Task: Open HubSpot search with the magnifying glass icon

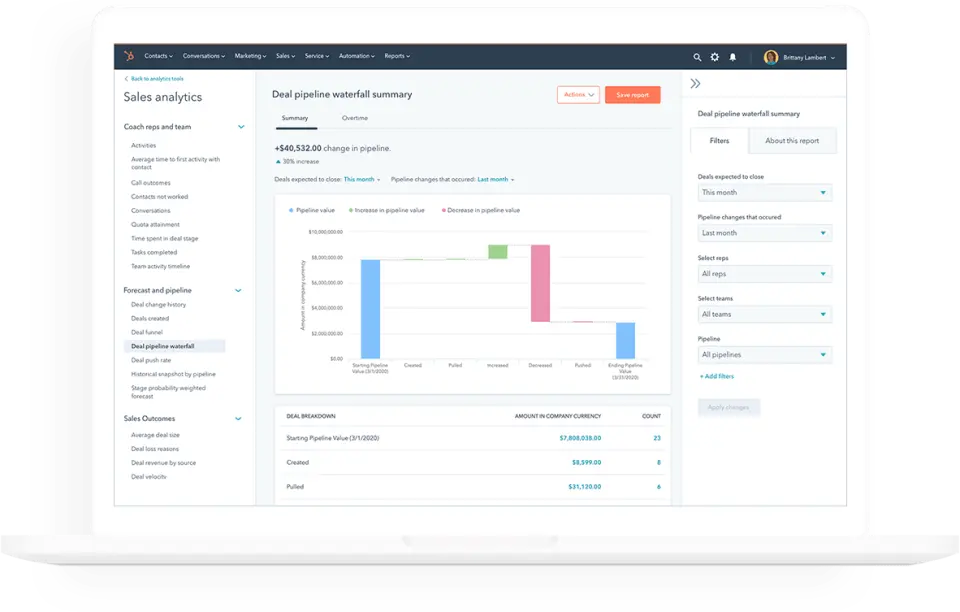Action: (x=699, y=57)
